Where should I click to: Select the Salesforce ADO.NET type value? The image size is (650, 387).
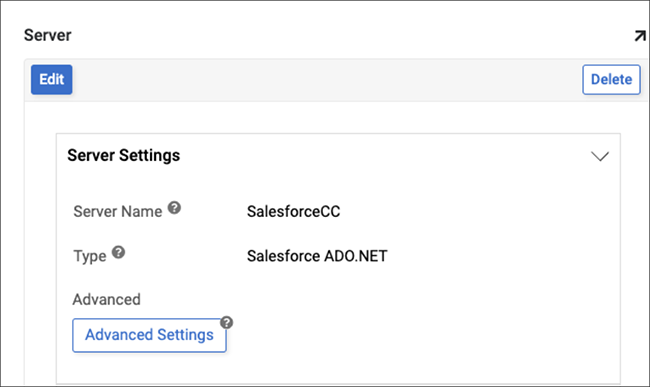317,256
